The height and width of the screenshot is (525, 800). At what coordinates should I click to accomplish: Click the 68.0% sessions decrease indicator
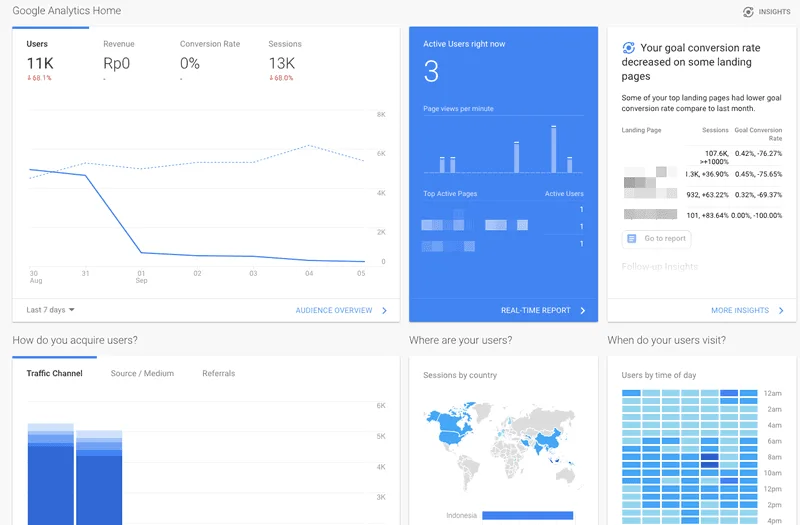[281, 78]
